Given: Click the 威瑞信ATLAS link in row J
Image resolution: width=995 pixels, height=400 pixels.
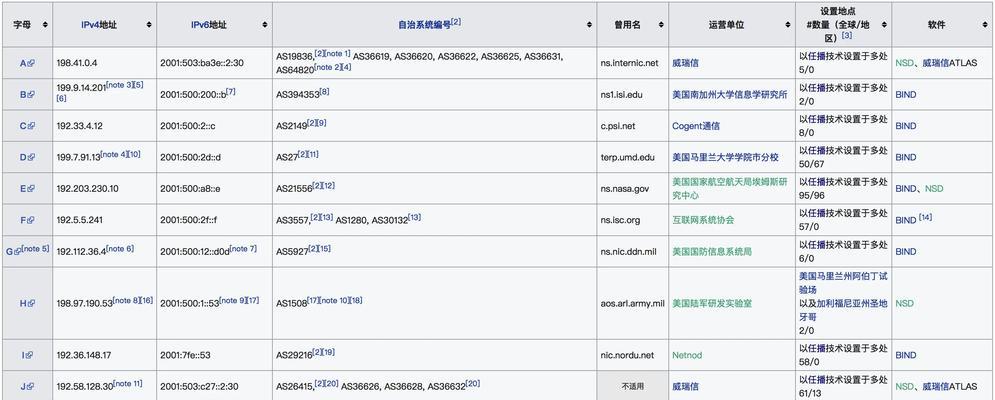Looking at the screenshot, I should click(x=949, y=386).
